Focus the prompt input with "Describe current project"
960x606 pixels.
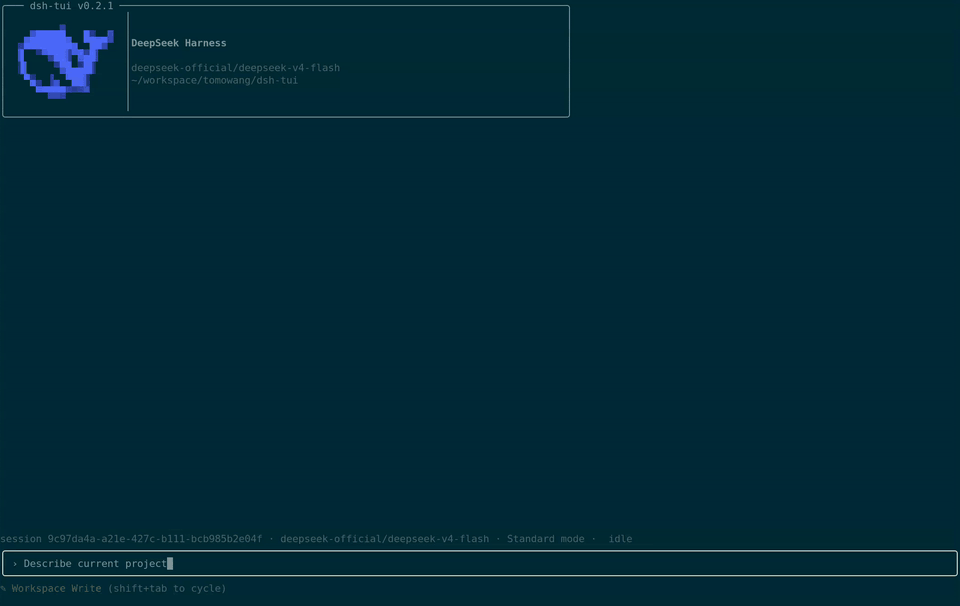480,563
